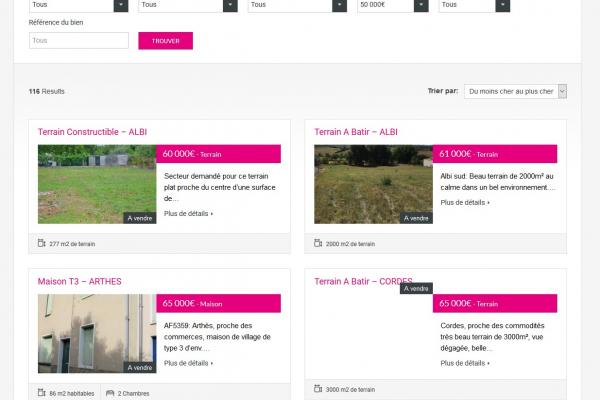
Task: Click the Référence du bien input field
Action: pyautogui.click(x=79, y=41)
